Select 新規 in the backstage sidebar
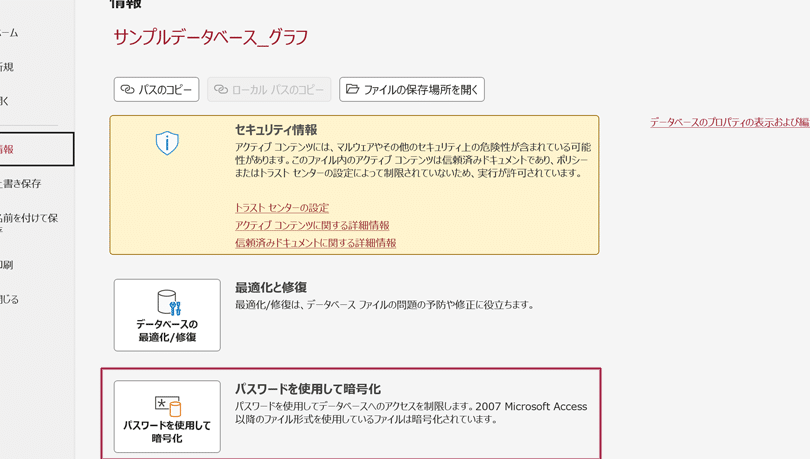Image resolution: width=810 pixels, height=459 pixels. point(7,67)
